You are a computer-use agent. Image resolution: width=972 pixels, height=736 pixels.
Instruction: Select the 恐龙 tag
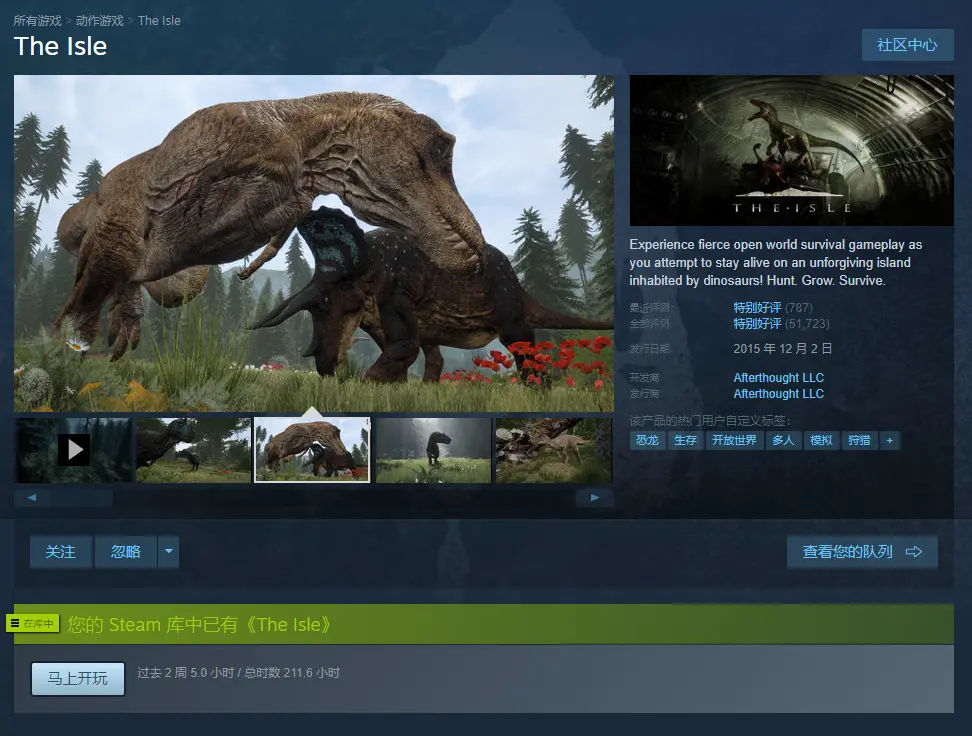(647, 440)
